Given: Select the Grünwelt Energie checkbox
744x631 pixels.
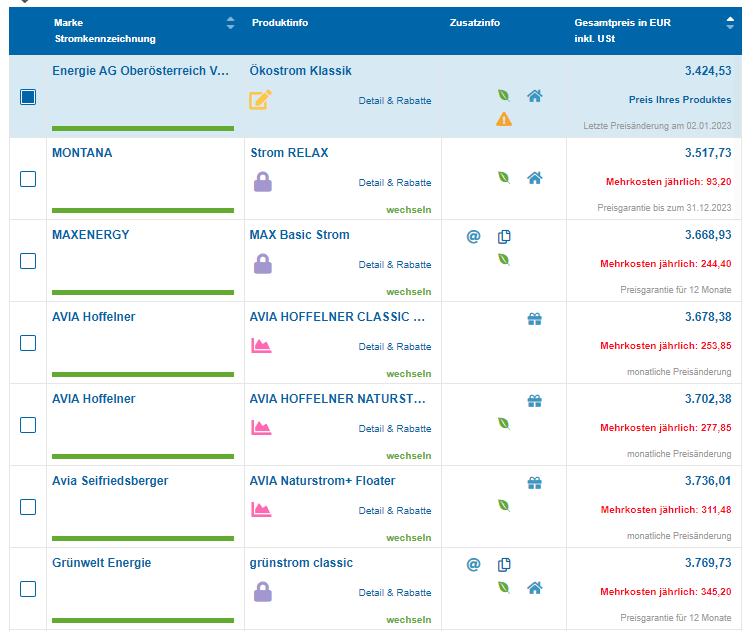Looking at the screenshot, I should pyautogui.click(x=28, y=589).
